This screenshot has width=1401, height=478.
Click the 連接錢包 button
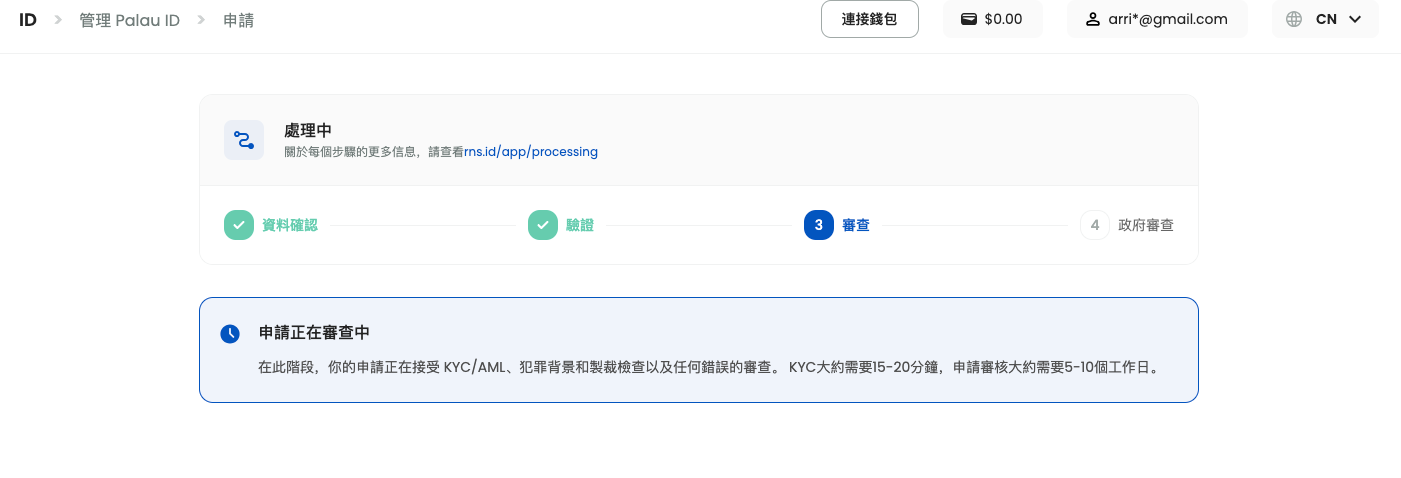click(x=870, y=19)
